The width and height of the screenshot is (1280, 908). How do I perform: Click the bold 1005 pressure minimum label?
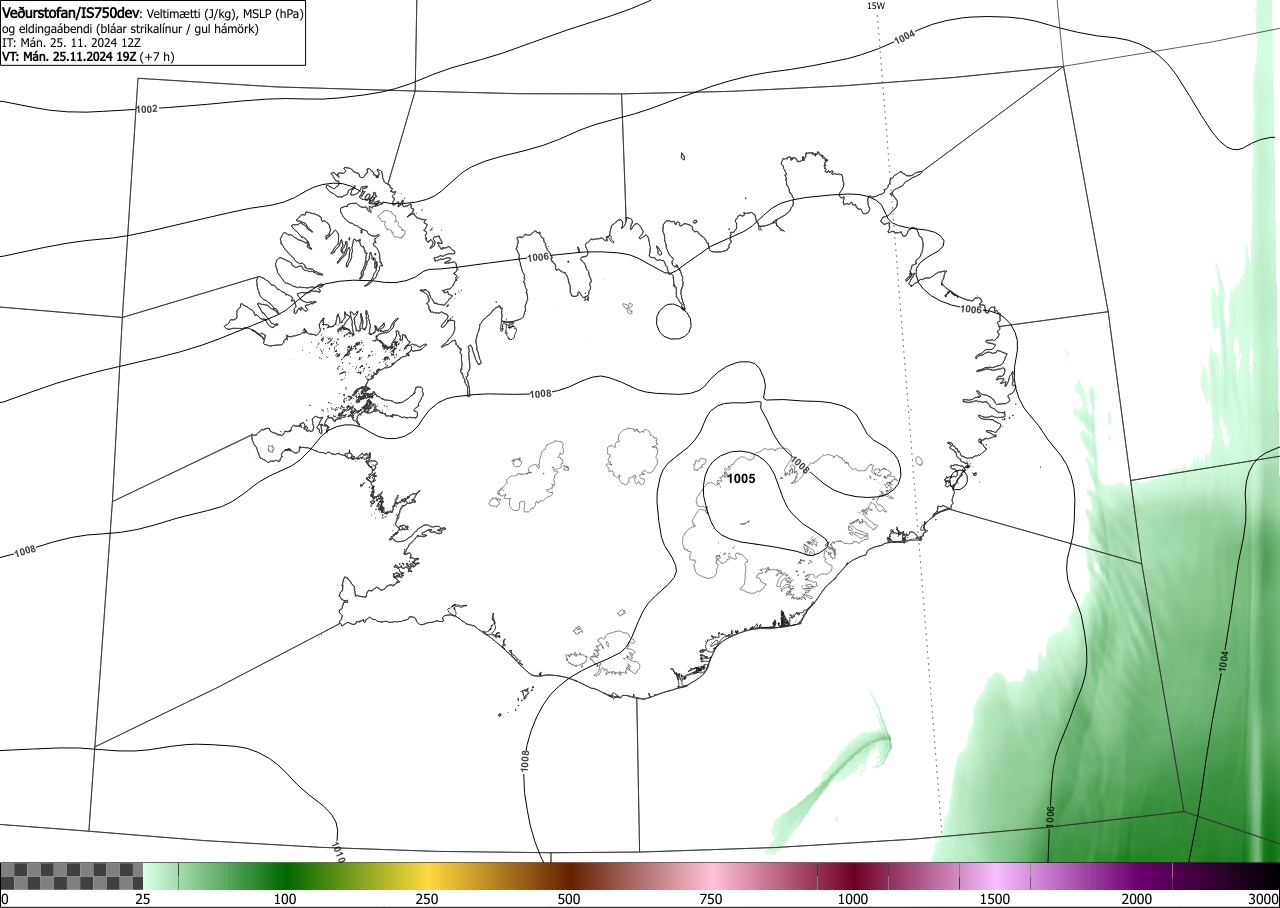(741, 479)
